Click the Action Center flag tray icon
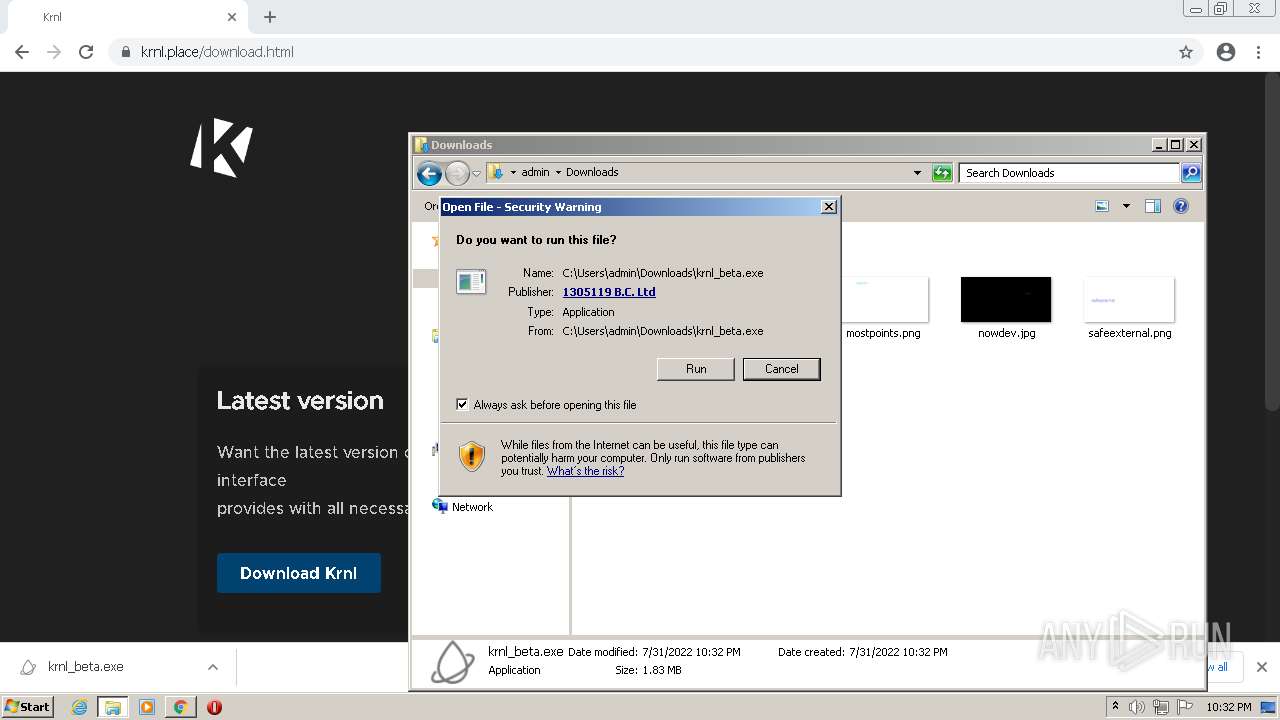Viewport: 1280px width, 720px height. tap(1185, 707)
